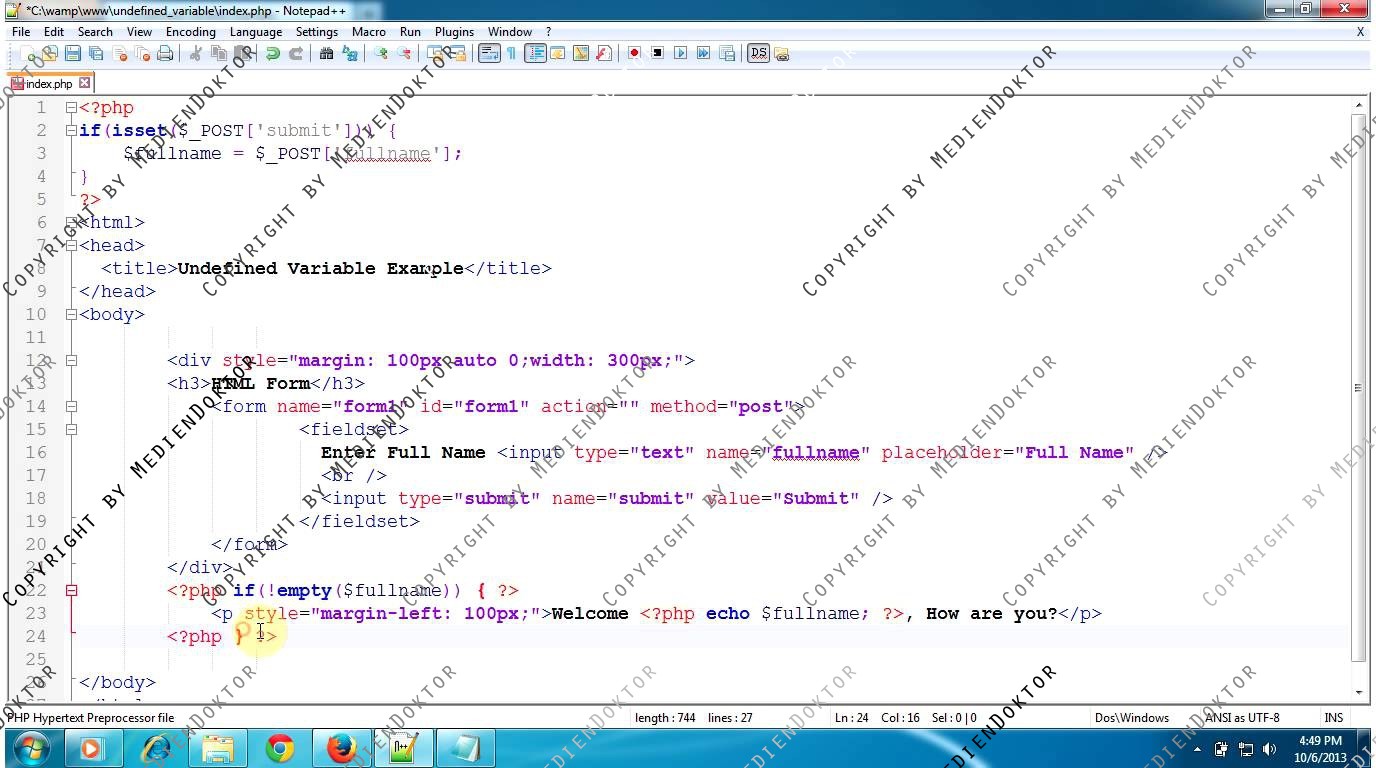Click the Paste toolbar icon
This screenshot has width=1376, height=768.
pos(242,53)
